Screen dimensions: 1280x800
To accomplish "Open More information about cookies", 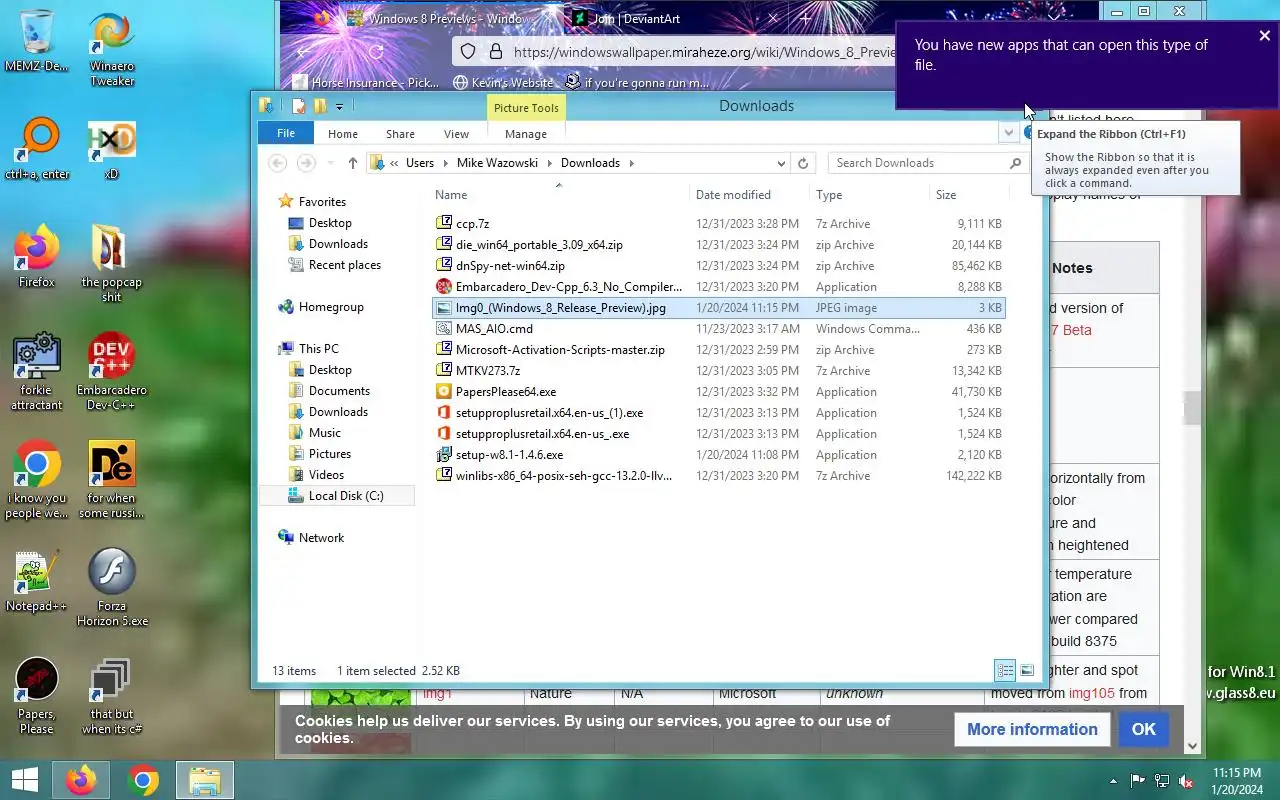I will tap(1032, 729).
